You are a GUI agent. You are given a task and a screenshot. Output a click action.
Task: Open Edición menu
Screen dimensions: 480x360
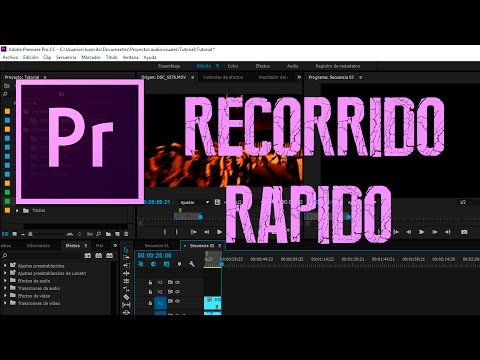coord(30,57)
